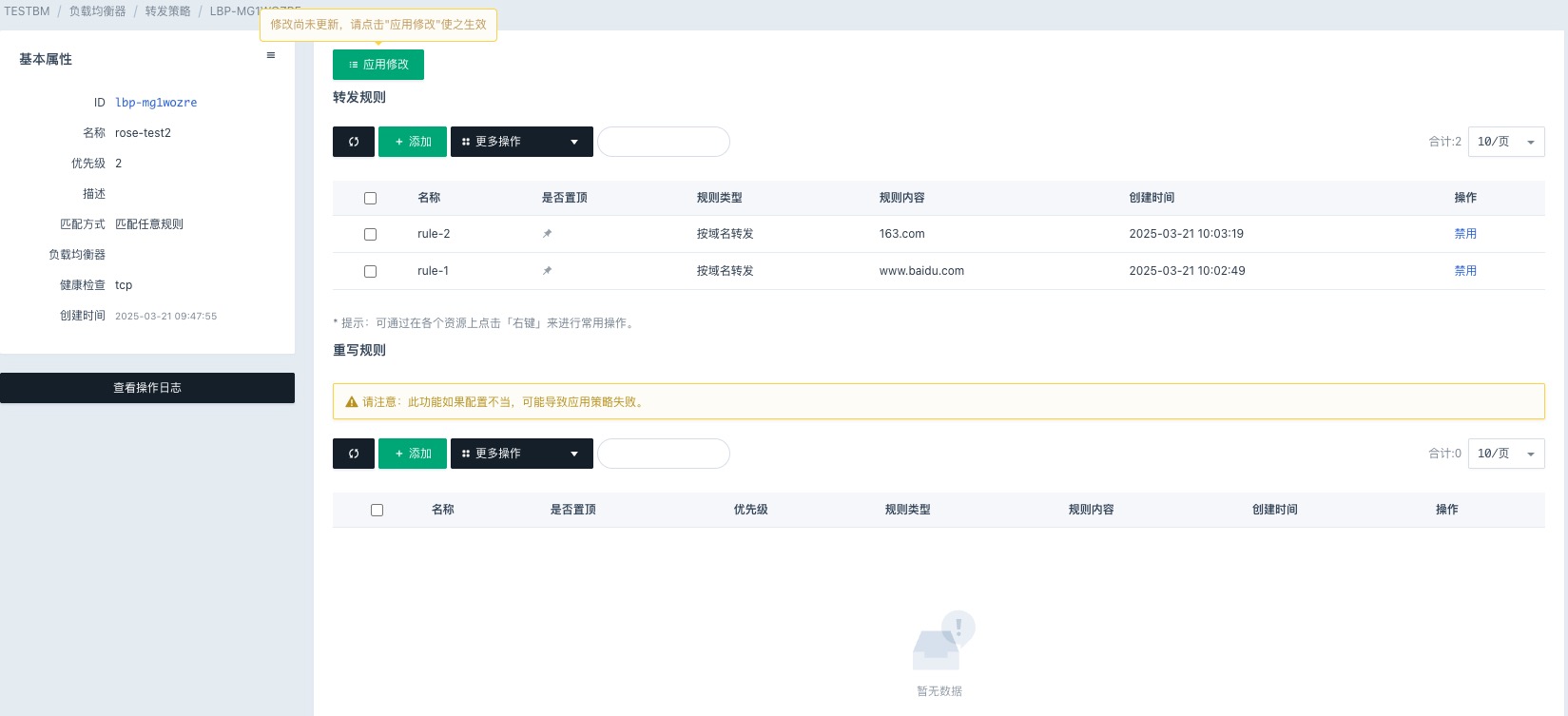
Task: Toggle select-all checkbox in rewrite rules table
Action: pos(377,510)
